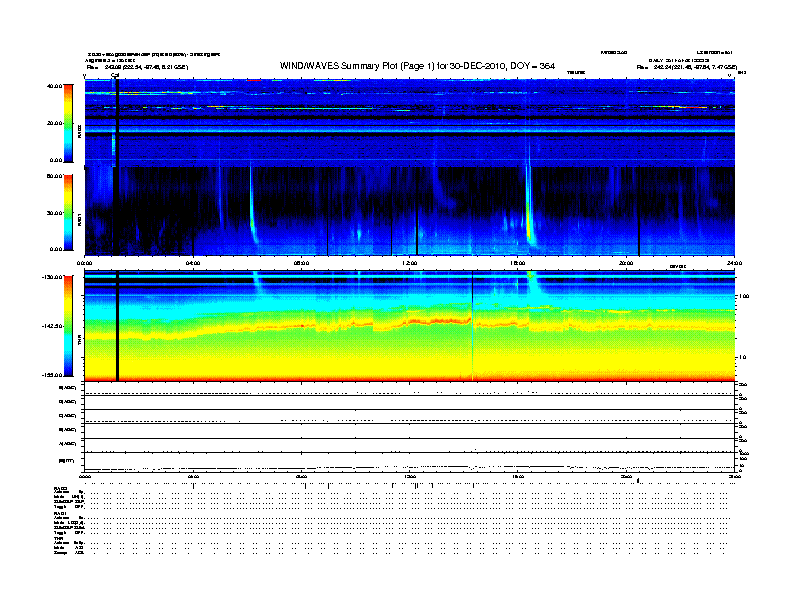The width and height of the screenshot is (792, 612).
Task: Click the black calibration stripe in the TNR panel
Action: pyautogui.click(x=117, y=326)
